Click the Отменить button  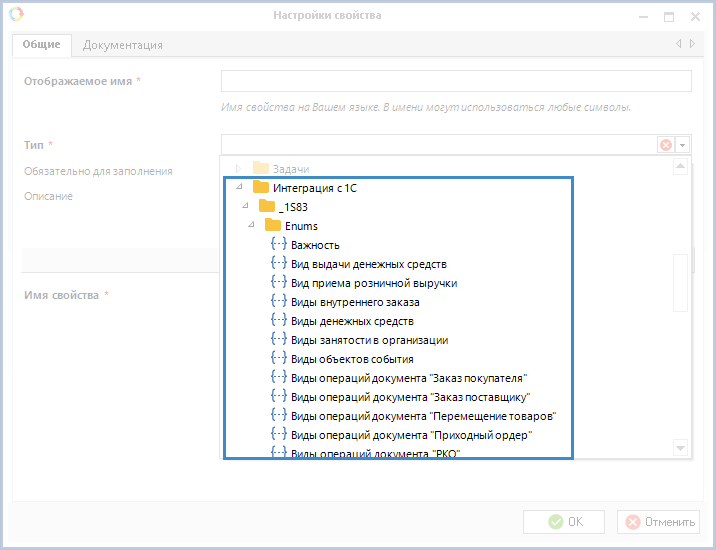tap(658, 522)
